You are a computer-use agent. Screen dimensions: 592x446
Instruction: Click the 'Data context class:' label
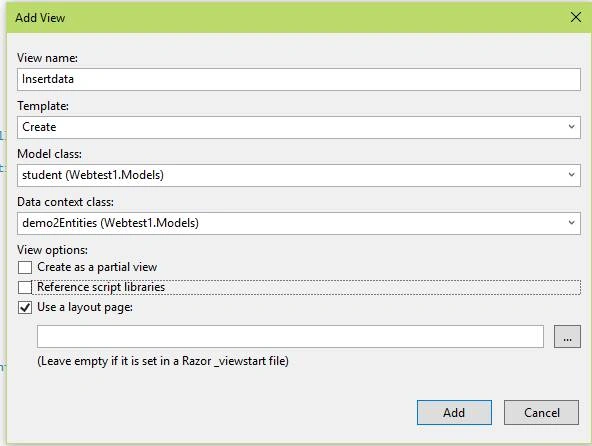click(x=65, y=202)
